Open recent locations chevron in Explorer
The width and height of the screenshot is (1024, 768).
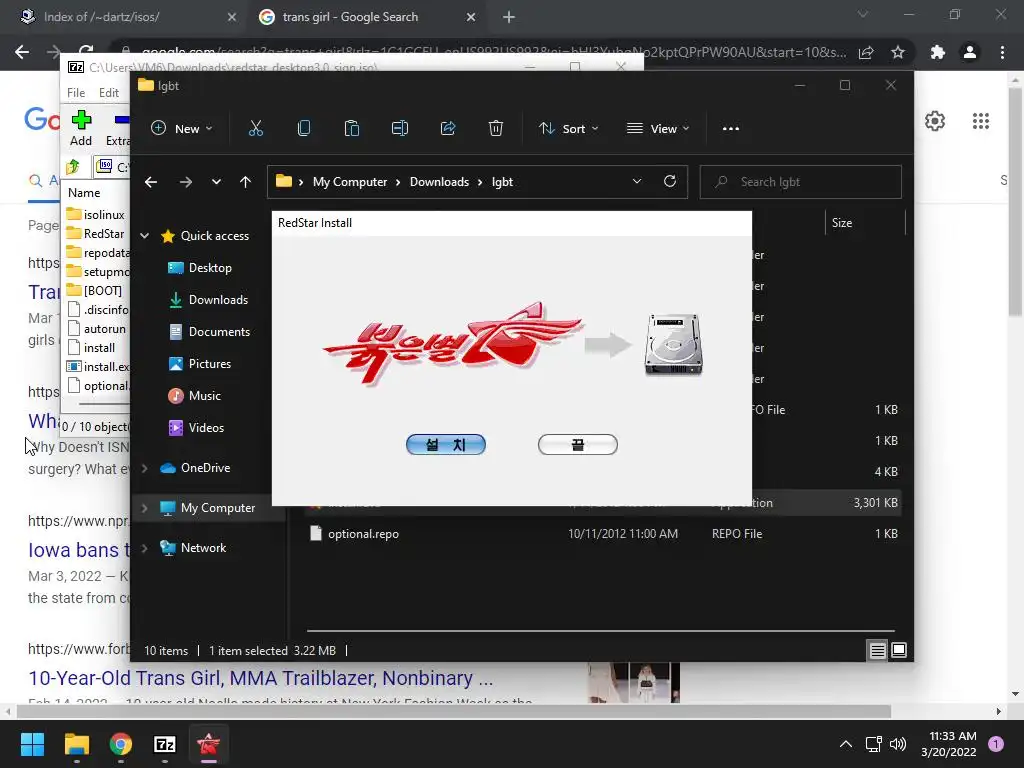[x=216, y=182]
